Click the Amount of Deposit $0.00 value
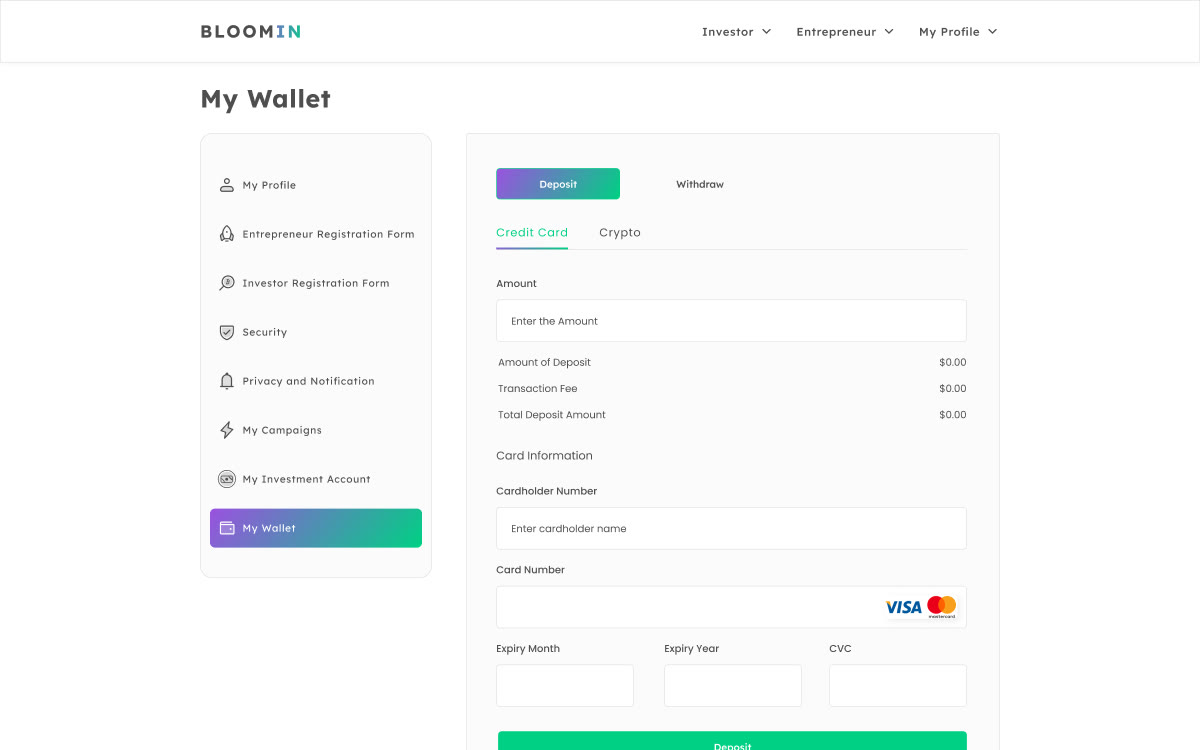The height and width of the screenshot is (750, 1200). [x=953, y=362]
